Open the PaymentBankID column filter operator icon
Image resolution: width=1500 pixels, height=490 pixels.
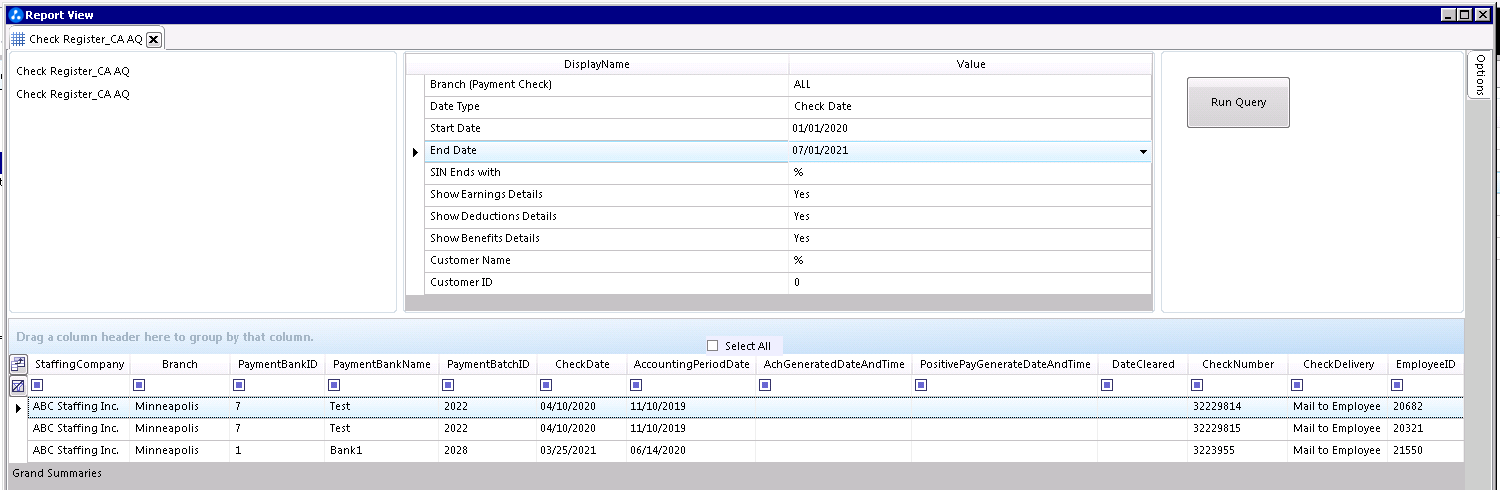click(x=239, y=385)
